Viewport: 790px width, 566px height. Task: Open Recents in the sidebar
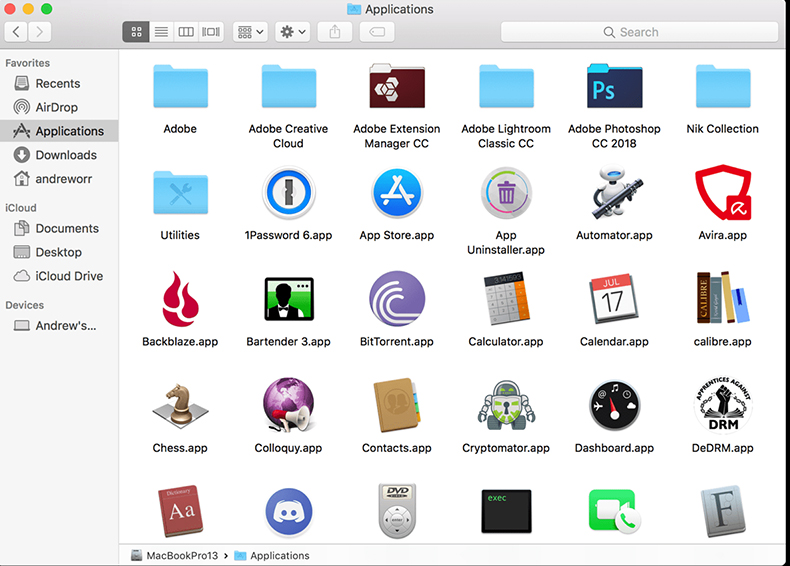coord(59,84)
